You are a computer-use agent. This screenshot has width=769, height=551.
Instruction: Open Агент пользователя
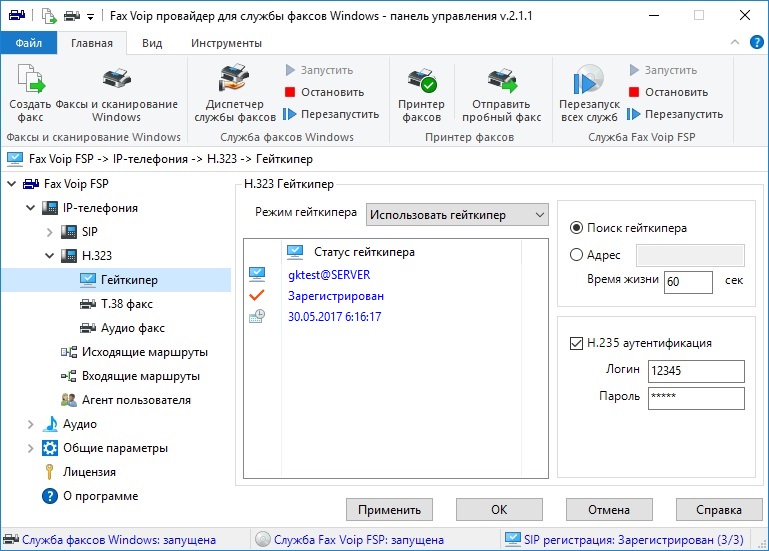click(x=136, y=400)
